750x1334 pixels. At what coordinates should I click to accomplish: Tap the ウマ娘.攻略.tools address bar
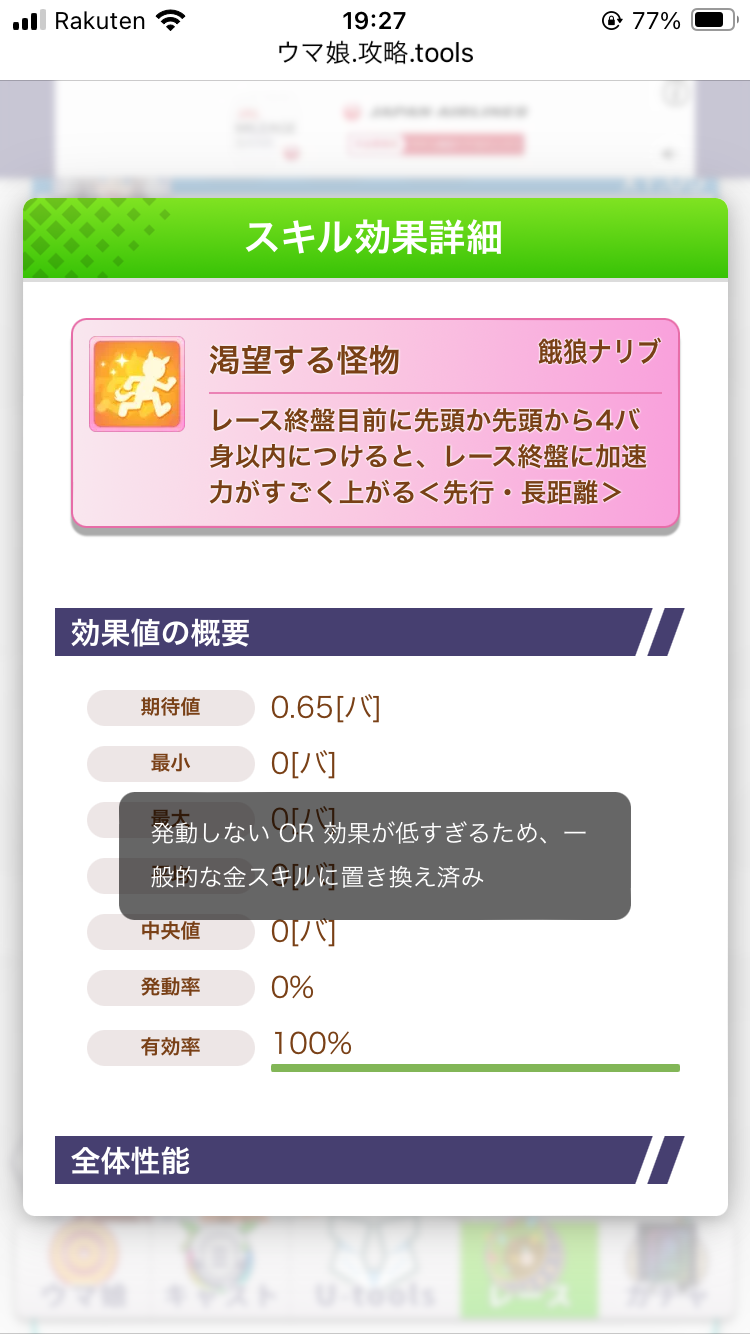click(x=375, y=53)
